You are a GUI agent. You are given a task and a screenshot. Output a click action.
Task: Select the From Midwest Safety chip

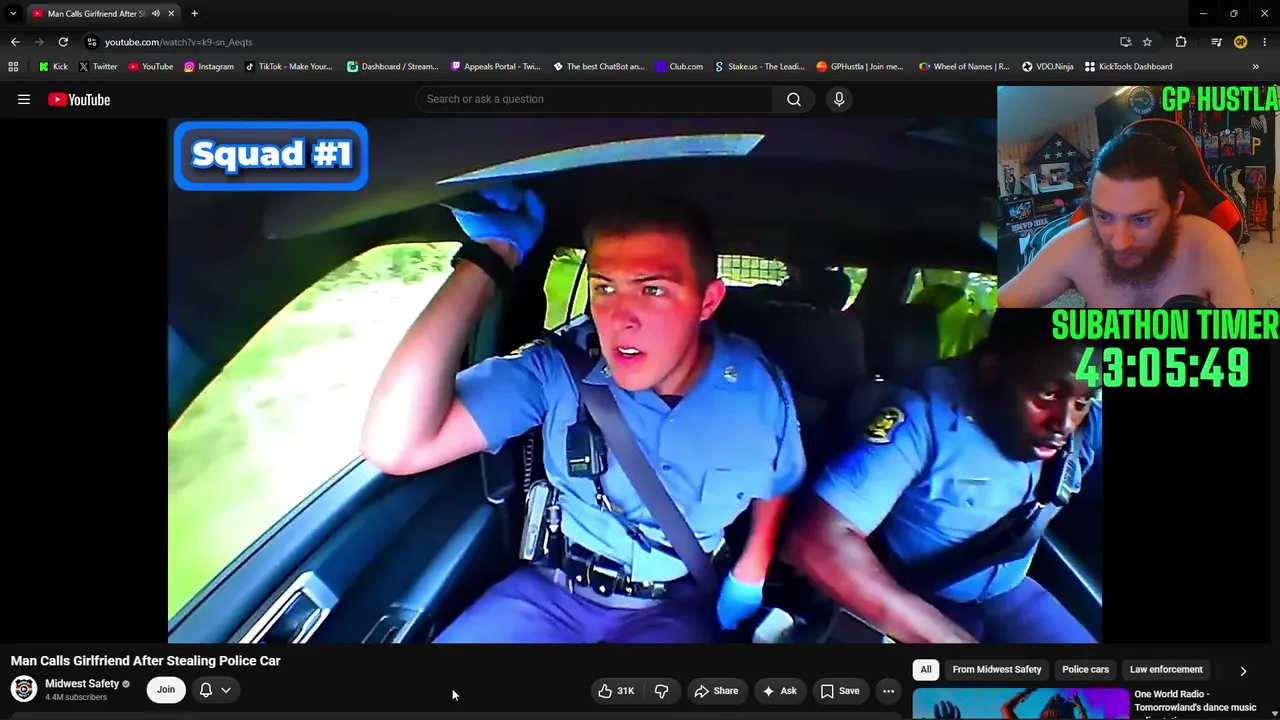[x=997, y=670]
